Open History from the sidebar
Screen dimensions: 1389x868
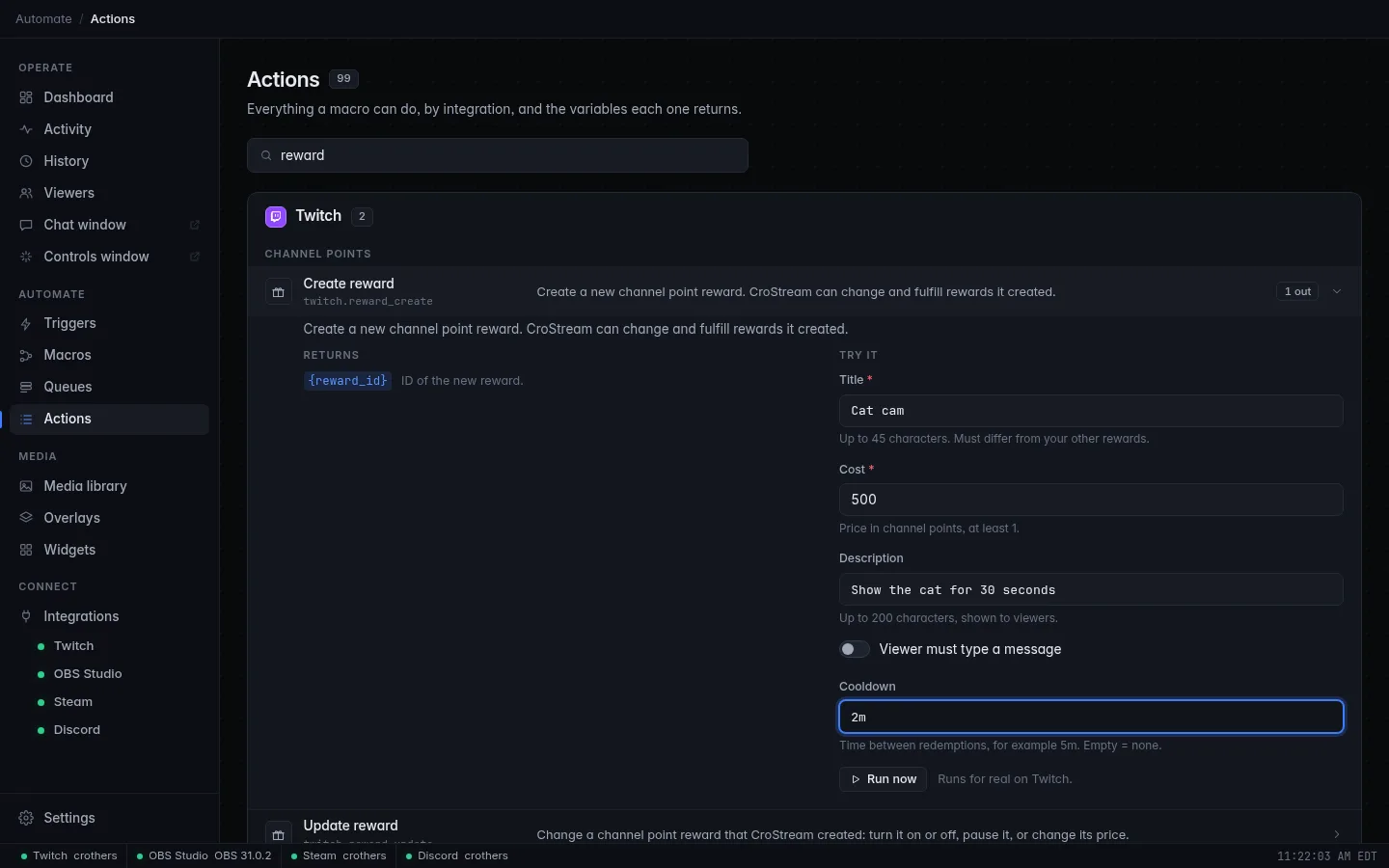click(x=109, y=161)
